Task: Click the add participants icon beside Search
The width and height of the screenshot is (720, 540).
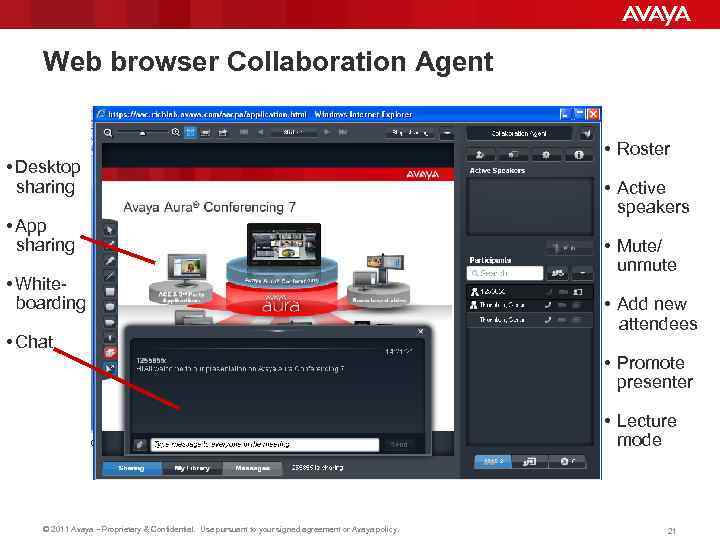Action: [x=557, y=273]
